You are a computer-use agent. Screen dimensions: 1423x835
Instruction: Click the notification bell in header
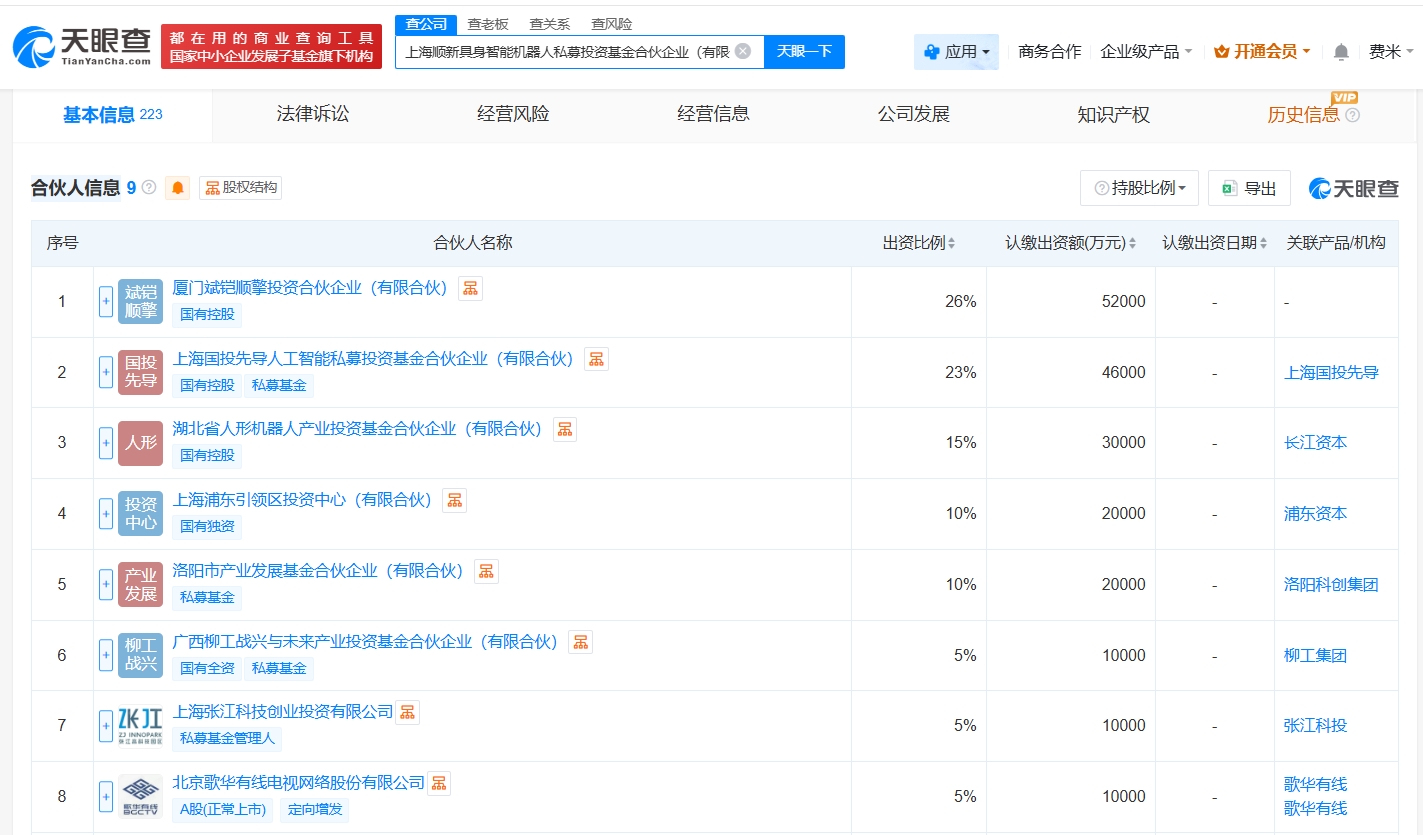pyautogui.click(x=1341, y=52)
